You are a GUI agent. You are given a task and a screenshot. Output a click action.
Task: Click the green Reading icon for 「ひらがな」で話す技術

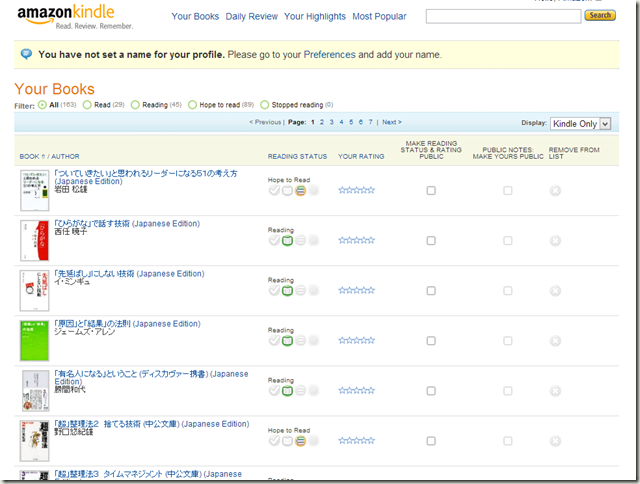point(287,240)
